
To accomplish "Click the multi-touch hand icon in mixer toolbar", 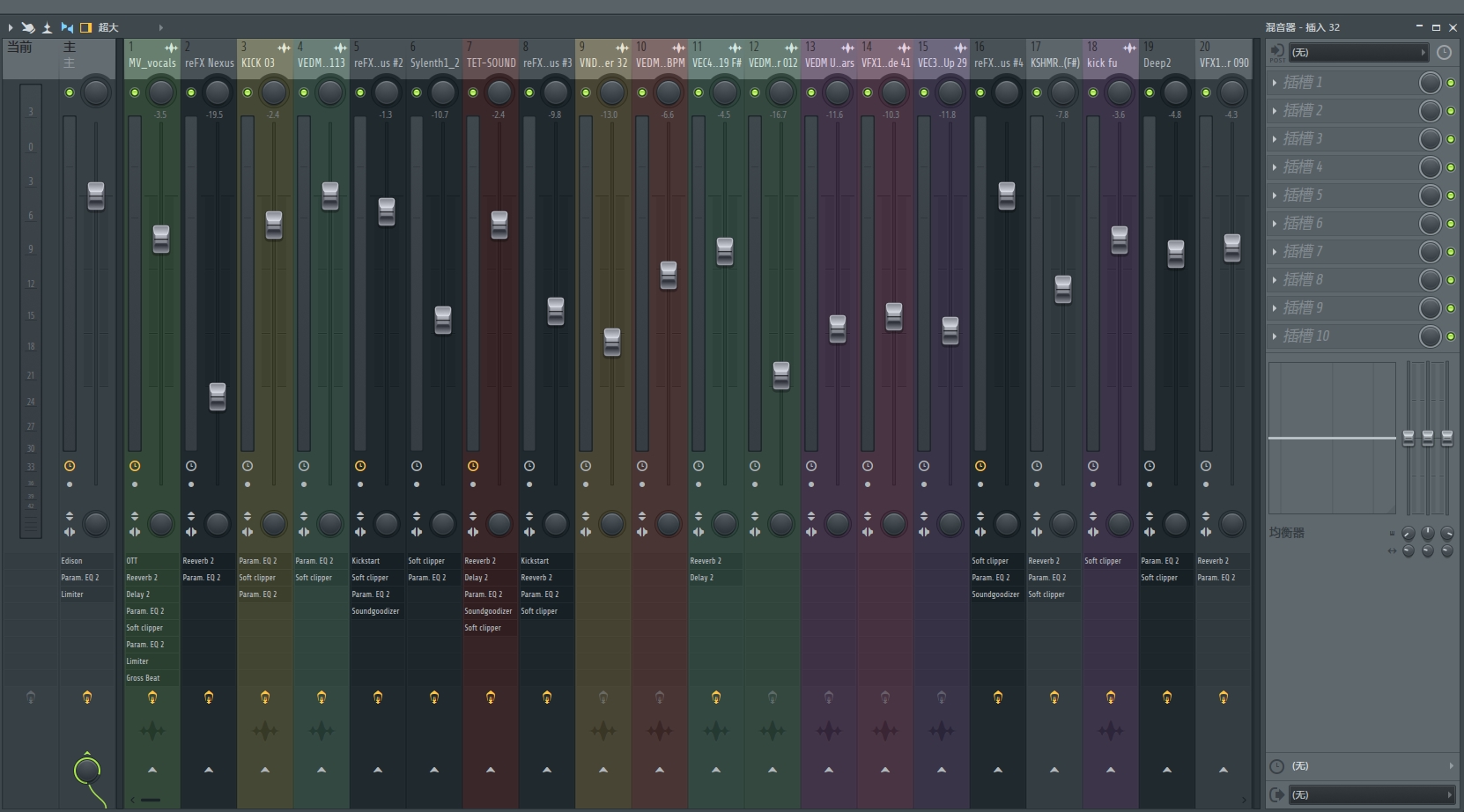I will tap(28, 27).
